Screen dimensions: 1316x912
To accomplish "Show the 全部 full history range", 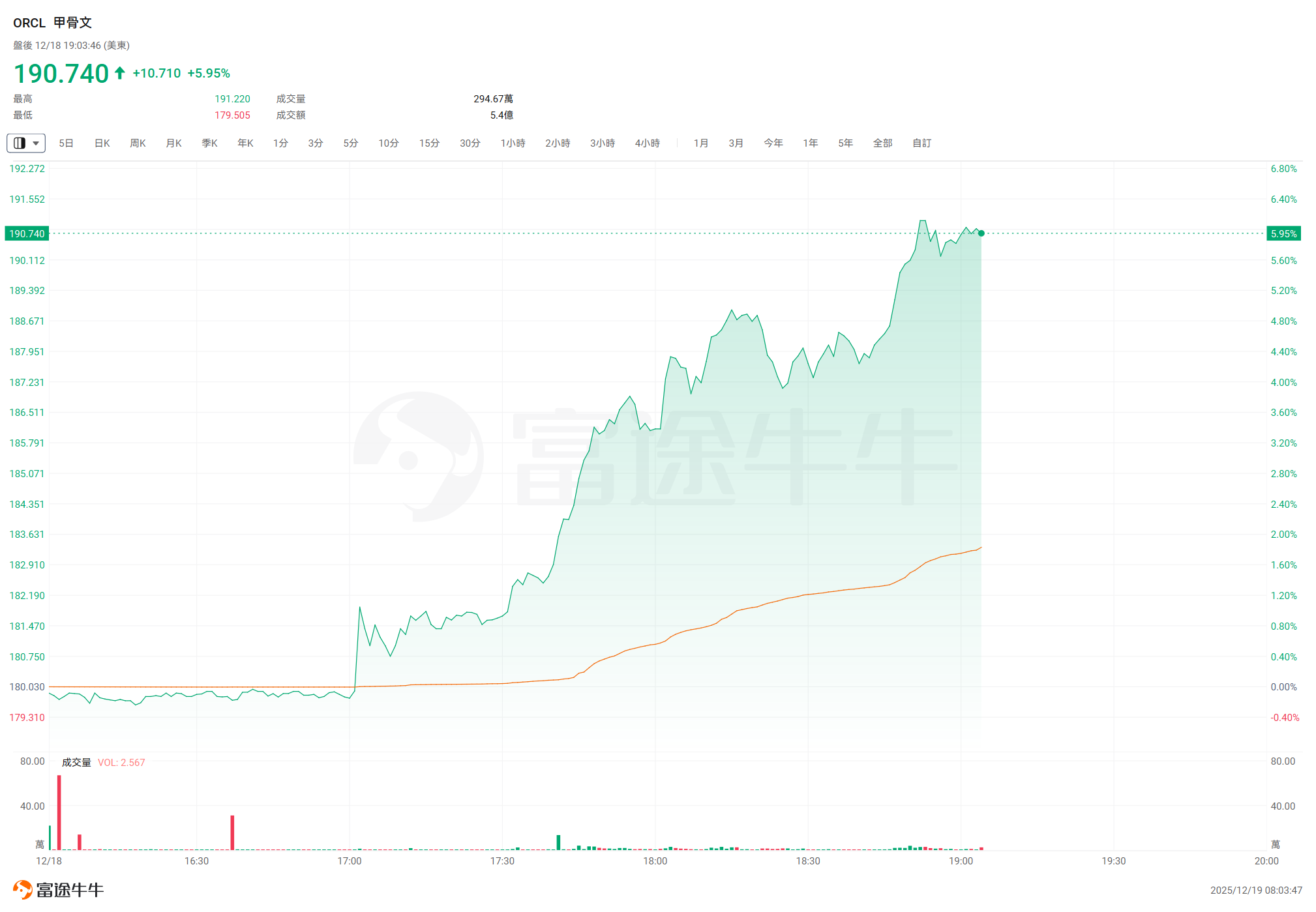I will [x=882, y=143].
